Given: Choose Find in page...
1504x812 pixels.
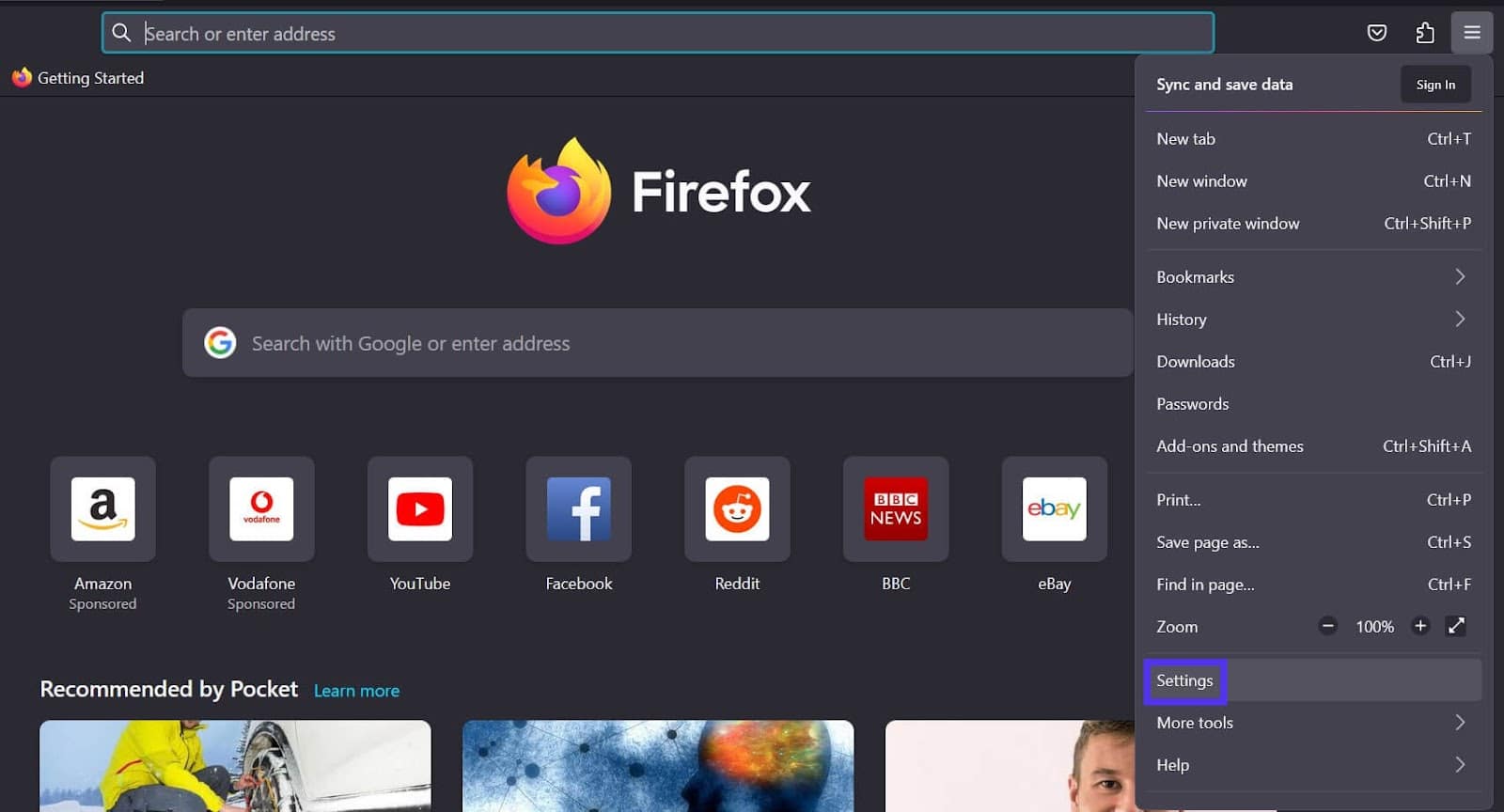Looking at the screenshot, I should click(1313, 584).
